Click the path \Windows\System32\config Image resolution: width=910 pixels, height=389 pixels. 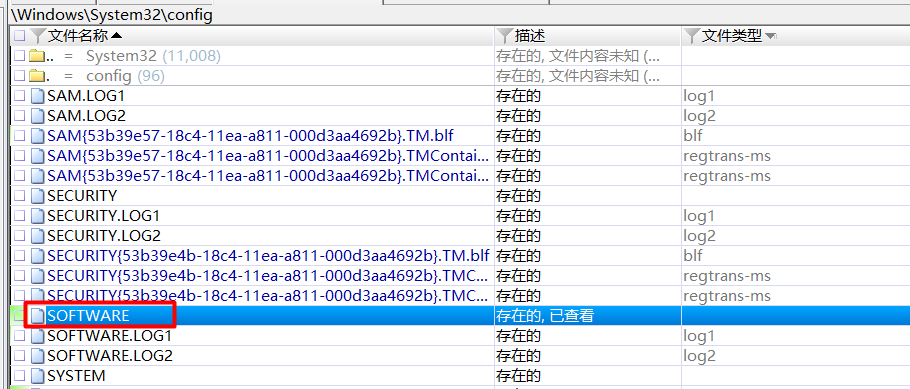(x=111, y=15)
